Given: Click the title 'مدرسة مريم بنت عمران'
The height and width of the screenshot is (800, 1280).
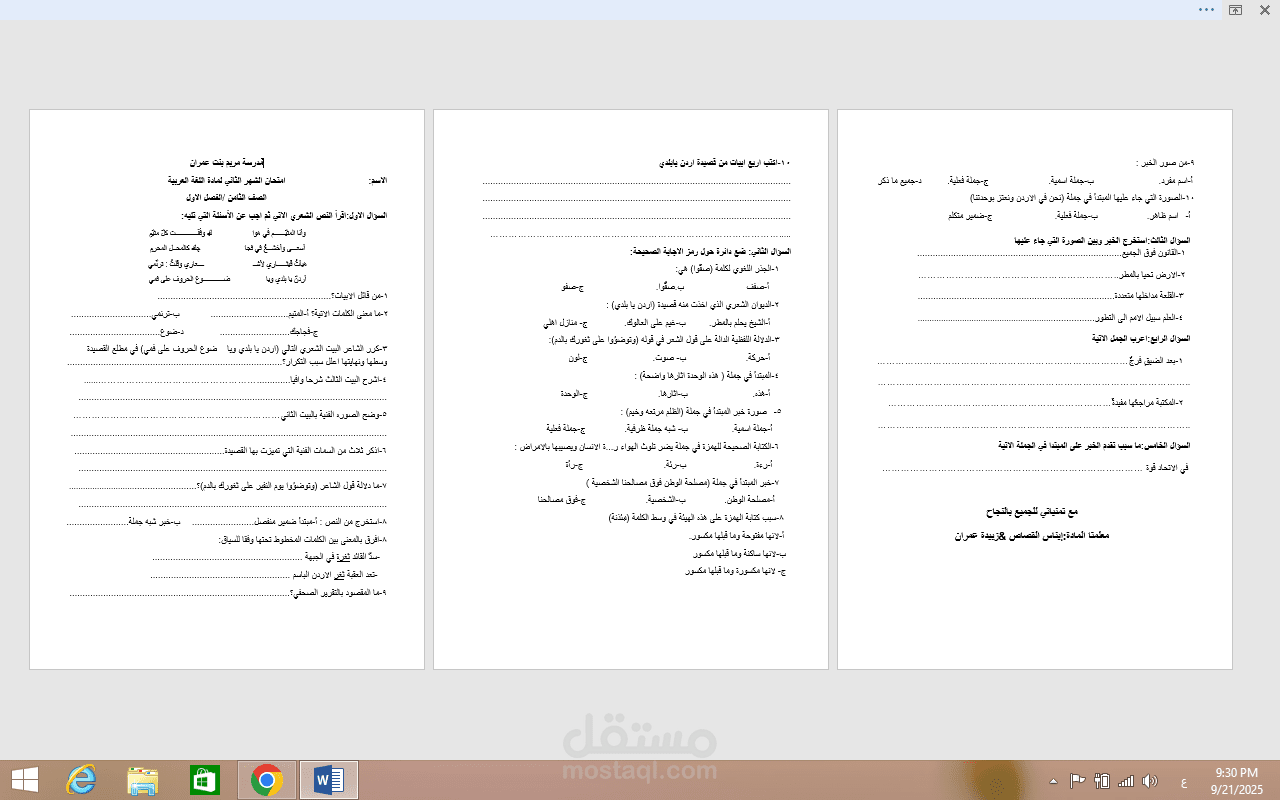Looking at the screenshot, I should coord(227,162).
